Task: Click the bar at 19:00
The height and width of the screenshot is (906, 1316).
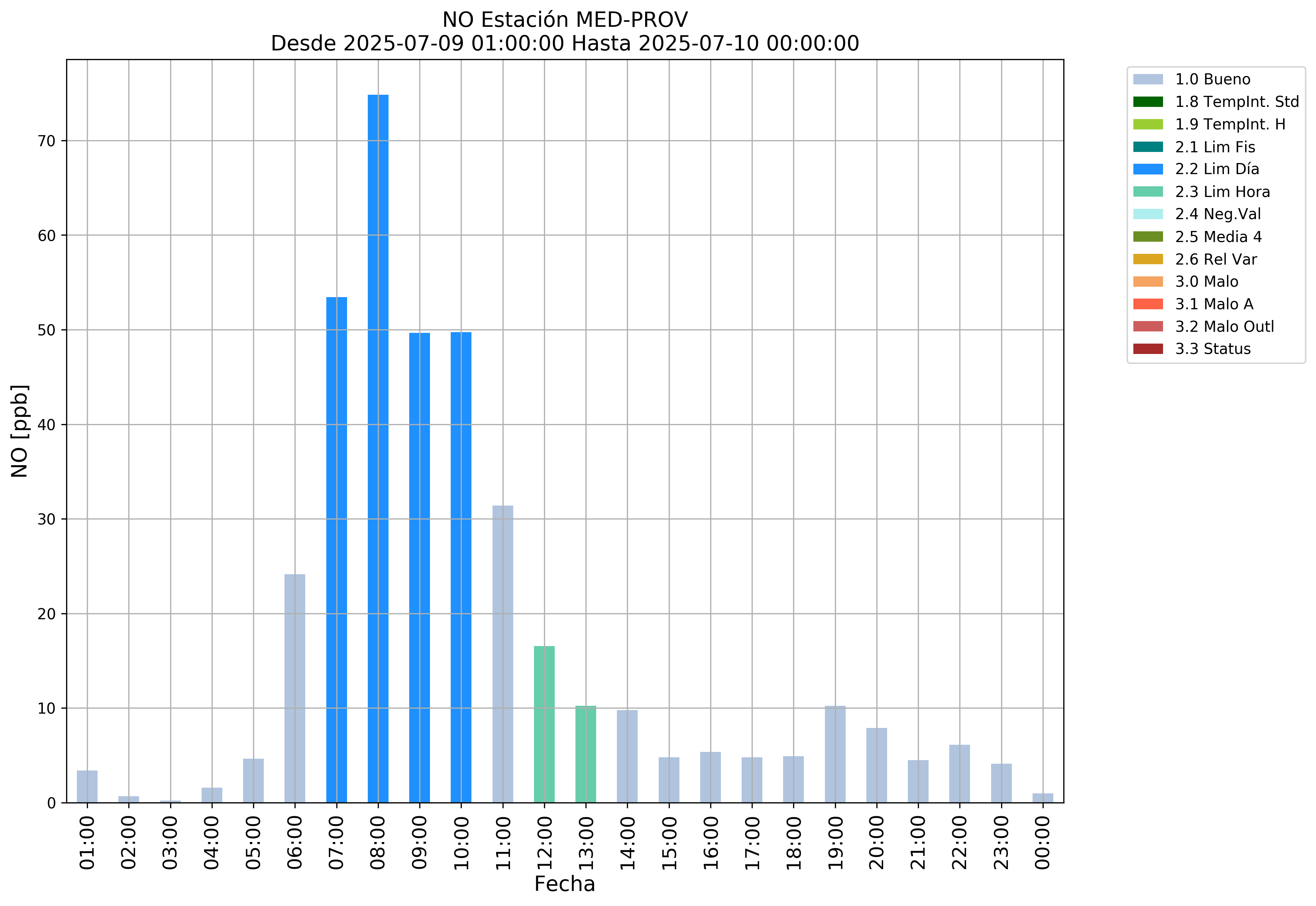Action: pyautogui.click(x=835, y=754)
